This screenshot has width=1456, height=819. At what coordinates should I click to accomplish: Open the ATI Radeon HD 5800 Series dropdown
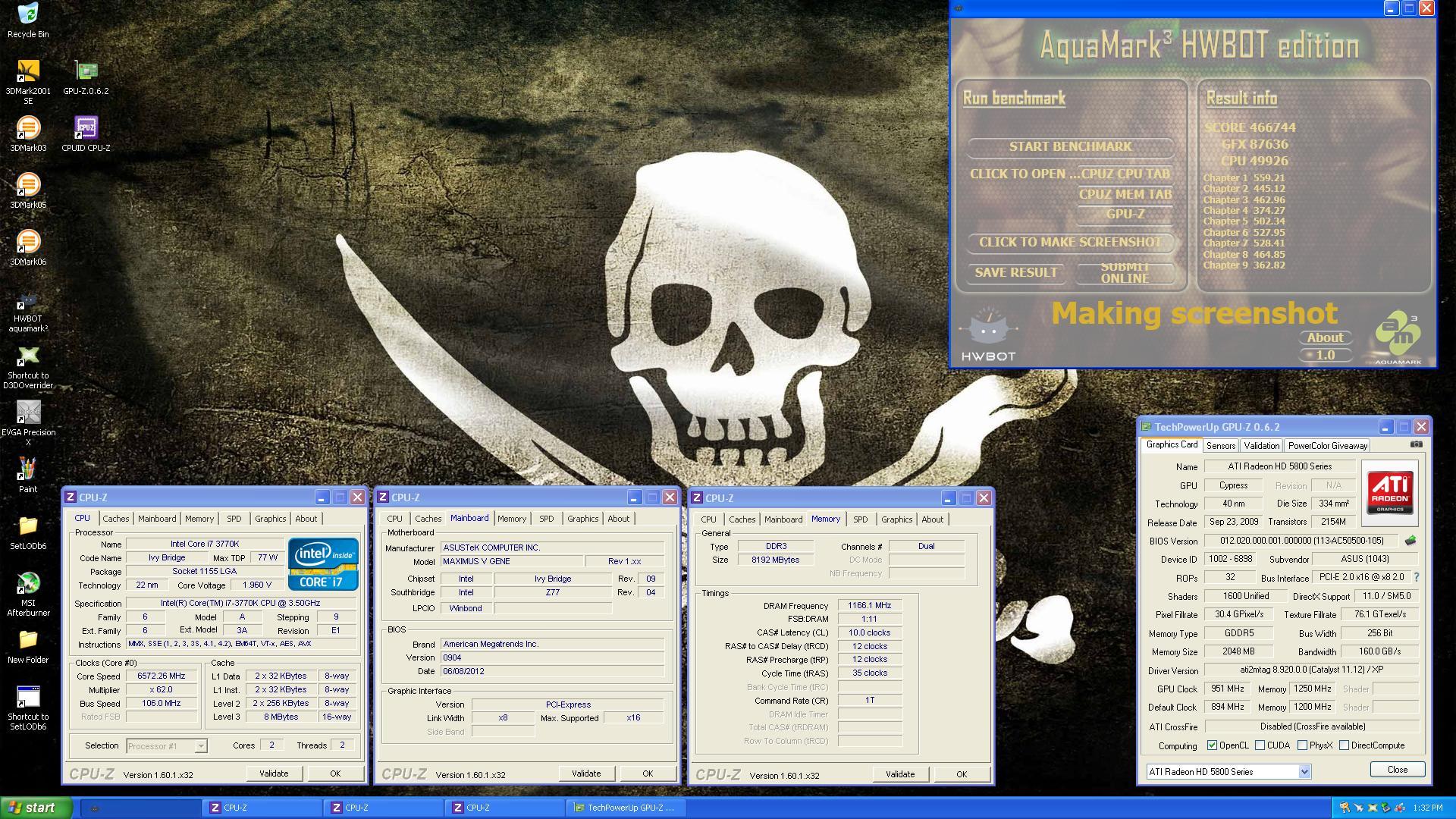(1228, 772)
